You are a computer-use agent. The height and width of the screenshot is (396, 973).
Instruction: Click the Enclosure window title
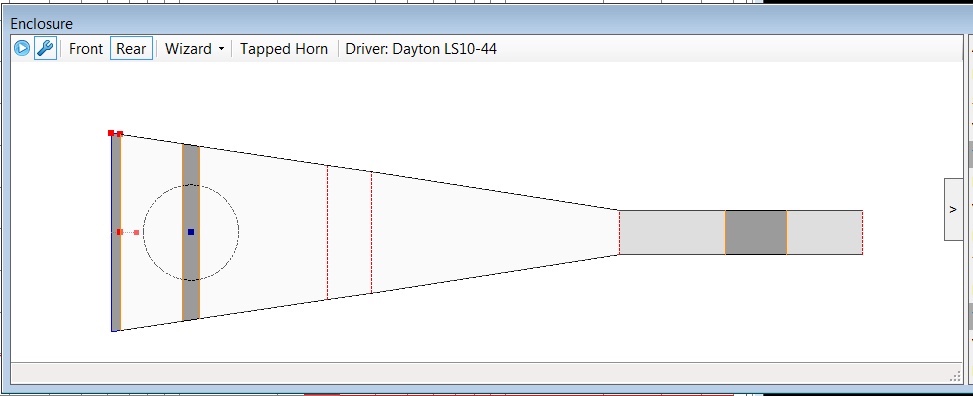pos(42,24)
